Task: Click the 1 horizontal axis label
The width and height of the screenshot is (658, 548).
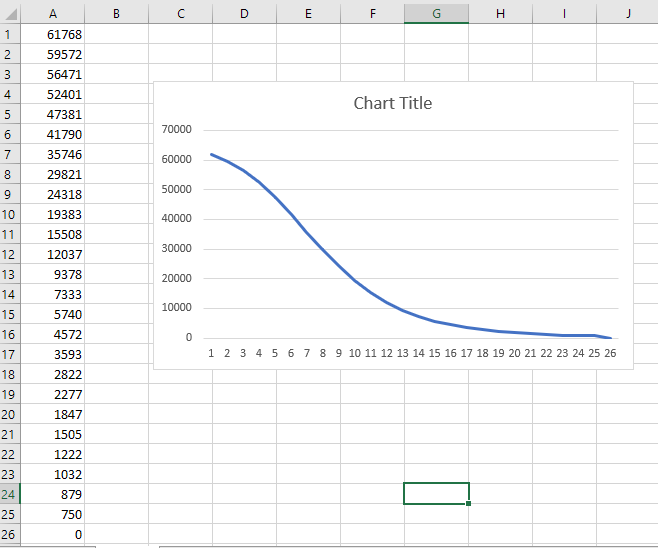Action: tap(211, 353)
